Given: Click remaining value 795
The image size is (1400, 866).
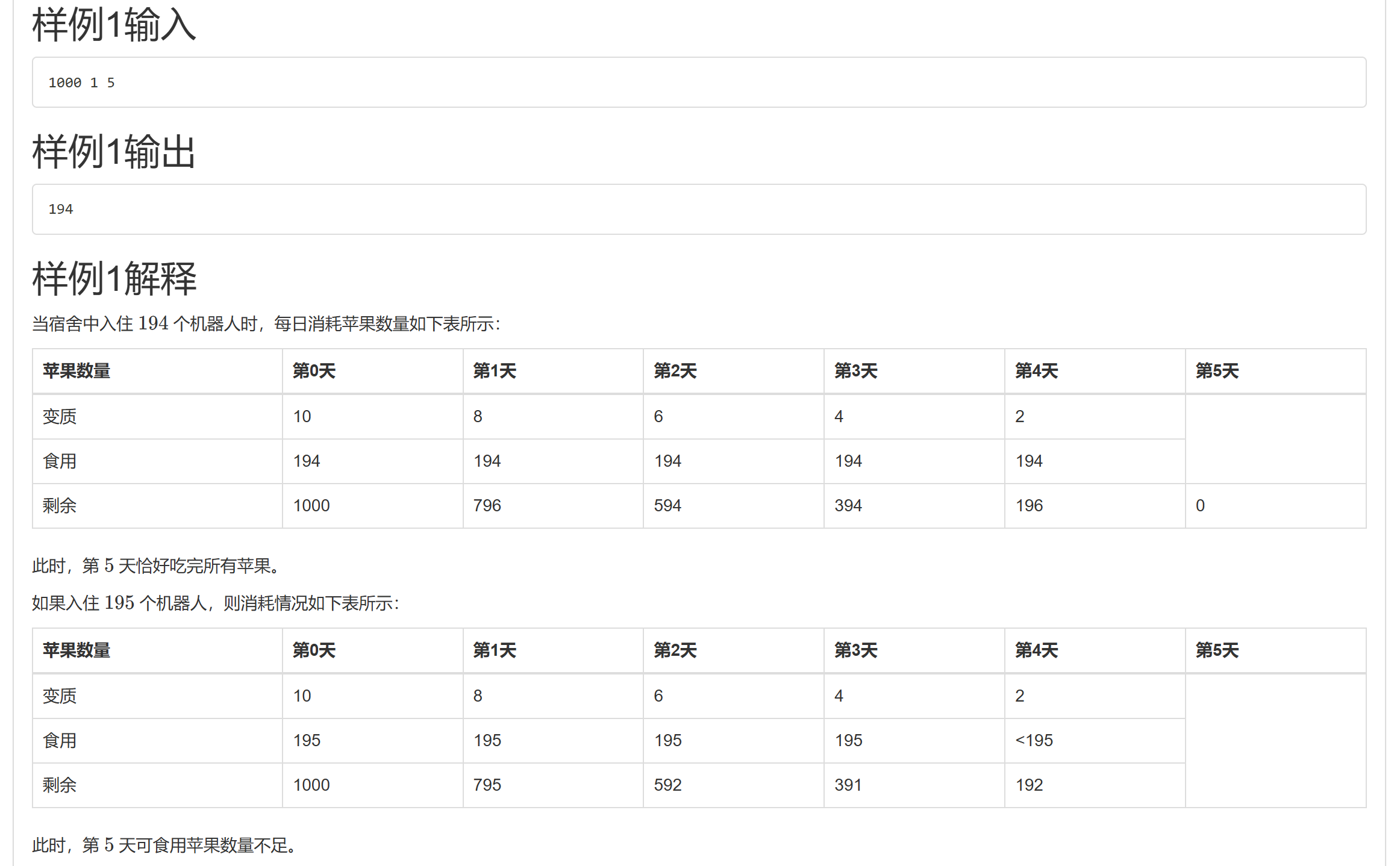Looking at the screenshot, I should [x=487, y=785].
